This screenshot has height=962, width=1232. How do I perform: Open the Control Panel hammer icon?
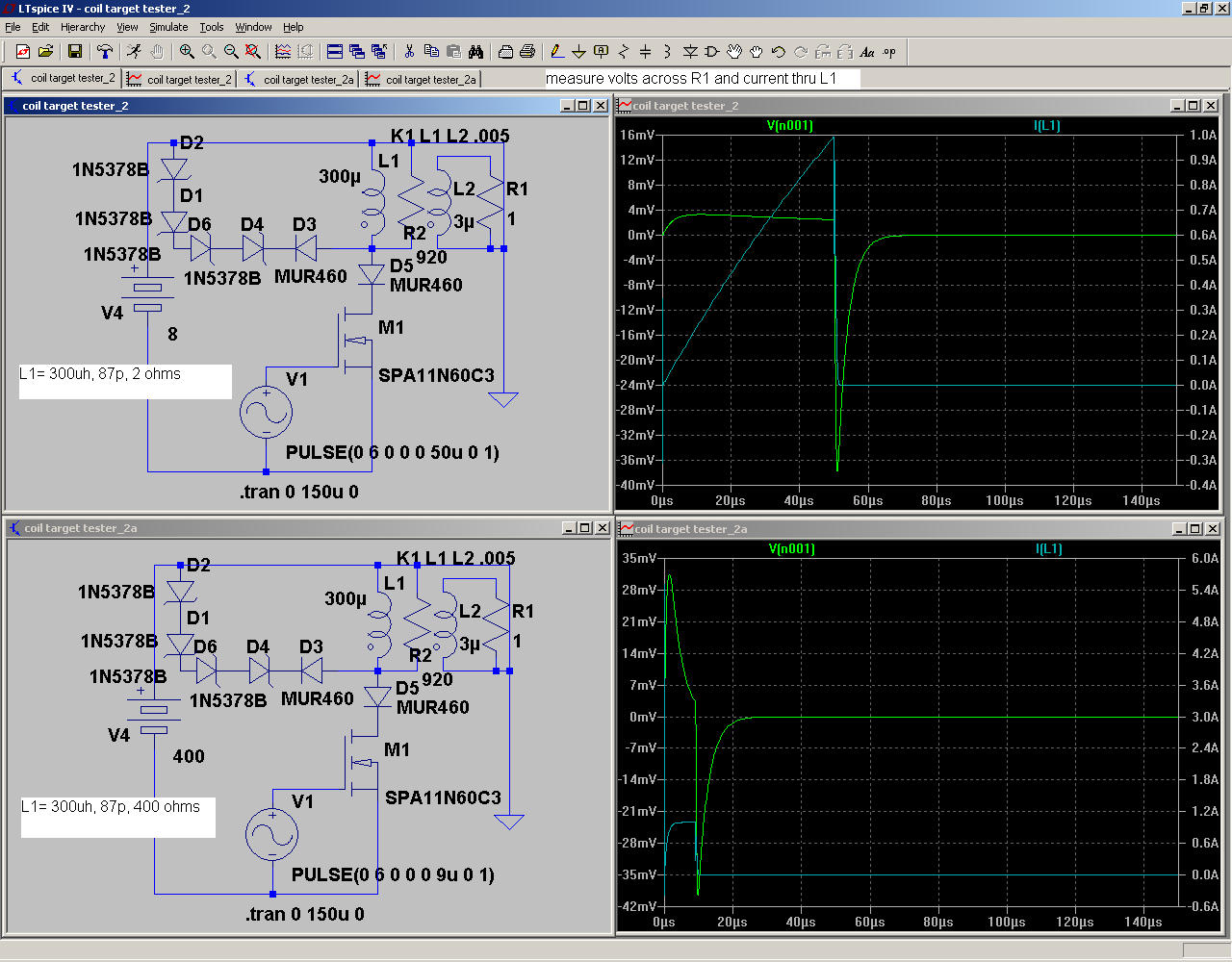click(x=105, y=52)
